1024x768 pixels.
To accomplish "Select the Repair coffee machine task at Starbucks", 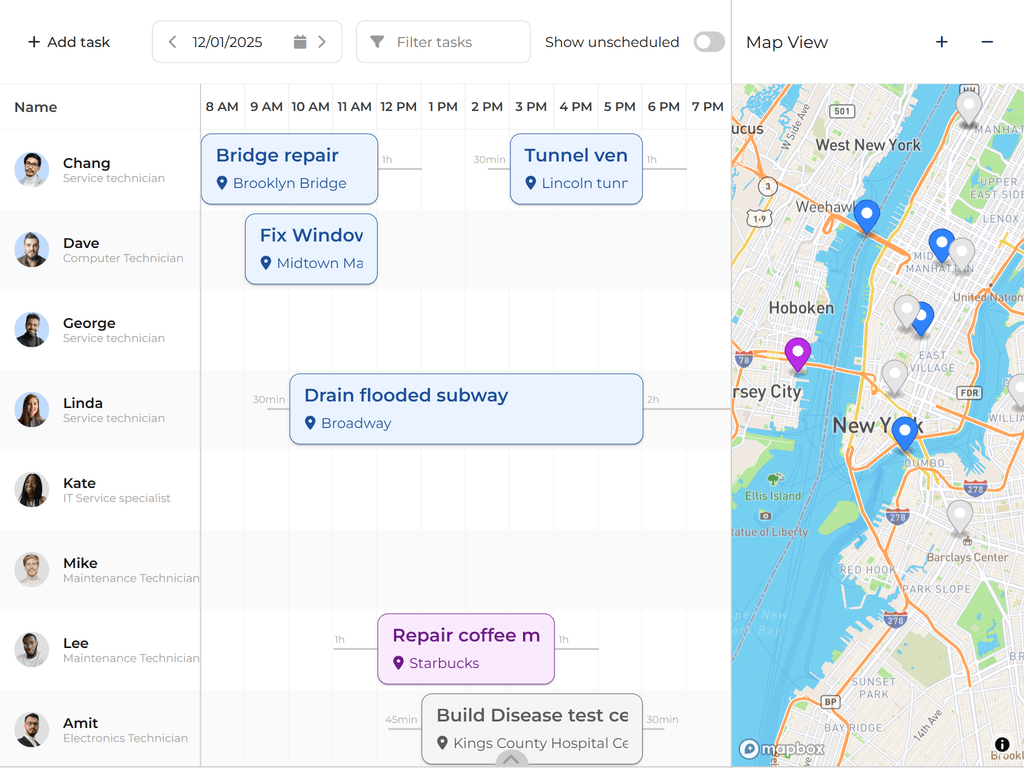I will [466, 649].
